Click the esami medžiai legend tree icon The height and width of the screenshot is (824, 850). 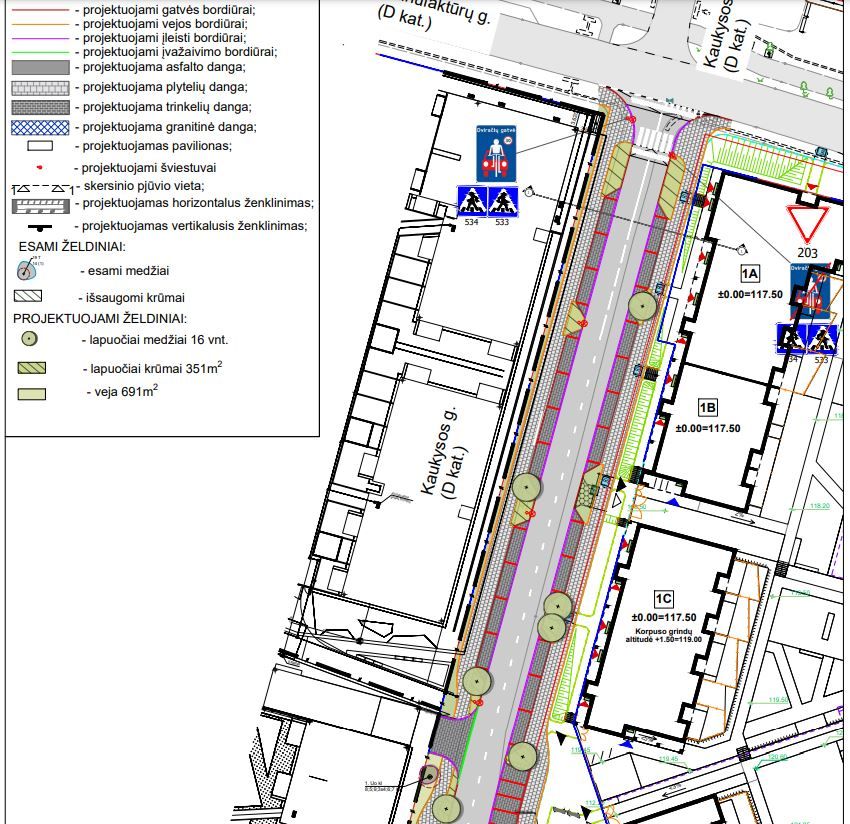coord(31,269)
